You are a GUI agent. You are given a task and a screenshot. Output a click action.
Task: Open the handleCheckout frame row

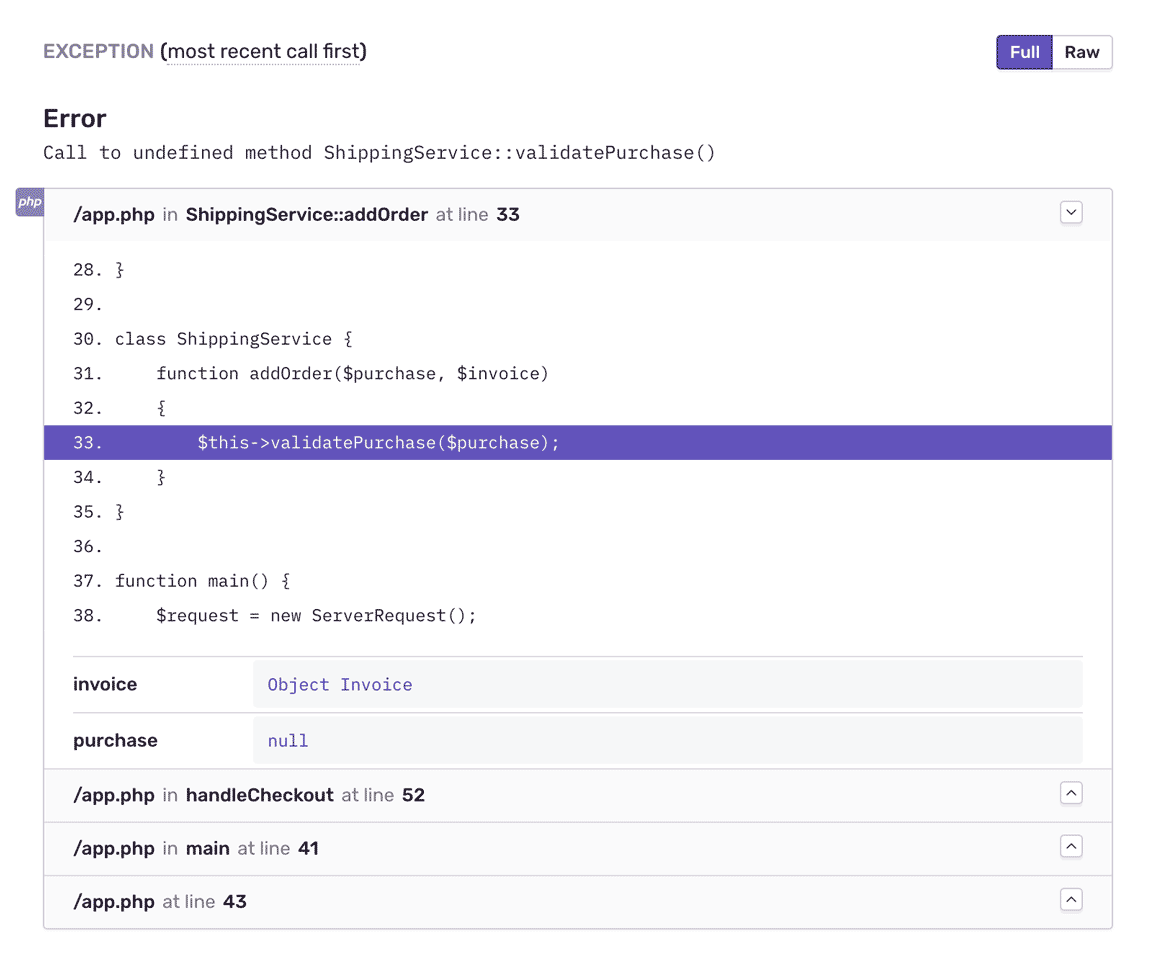(x=249, y=796)
